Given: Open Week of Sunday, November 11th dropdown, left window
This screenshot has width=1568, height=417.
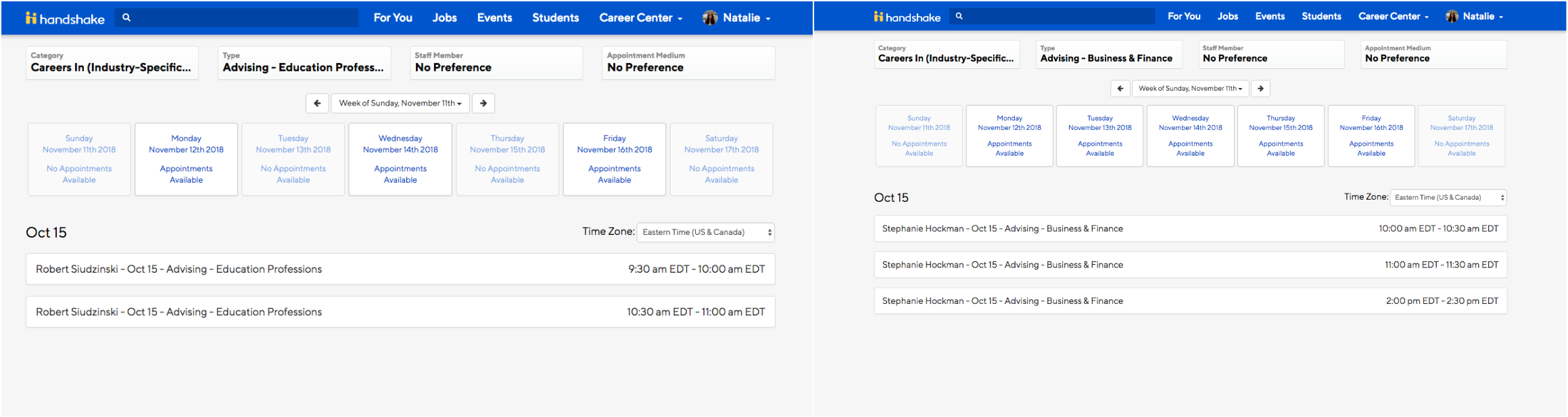Looking at the screenshot, I should [400, 104].
